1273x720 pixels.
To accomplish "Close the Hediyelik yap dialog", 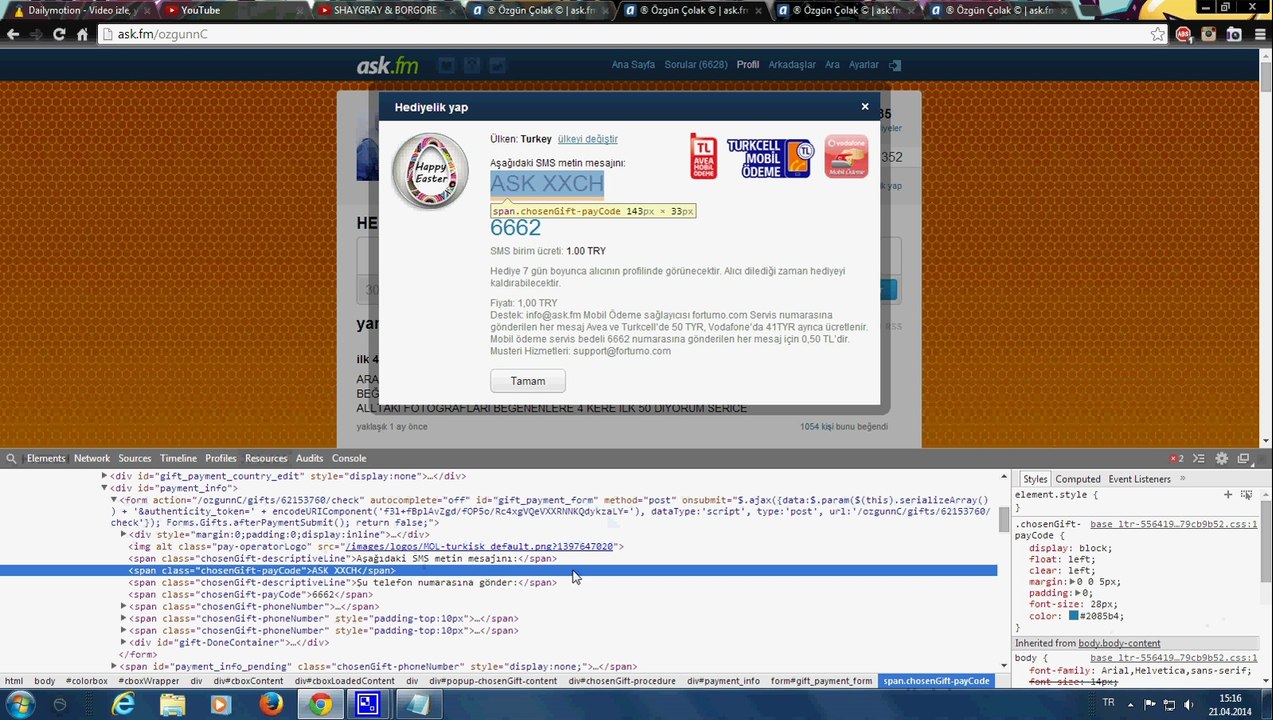I will pos(865,106).
